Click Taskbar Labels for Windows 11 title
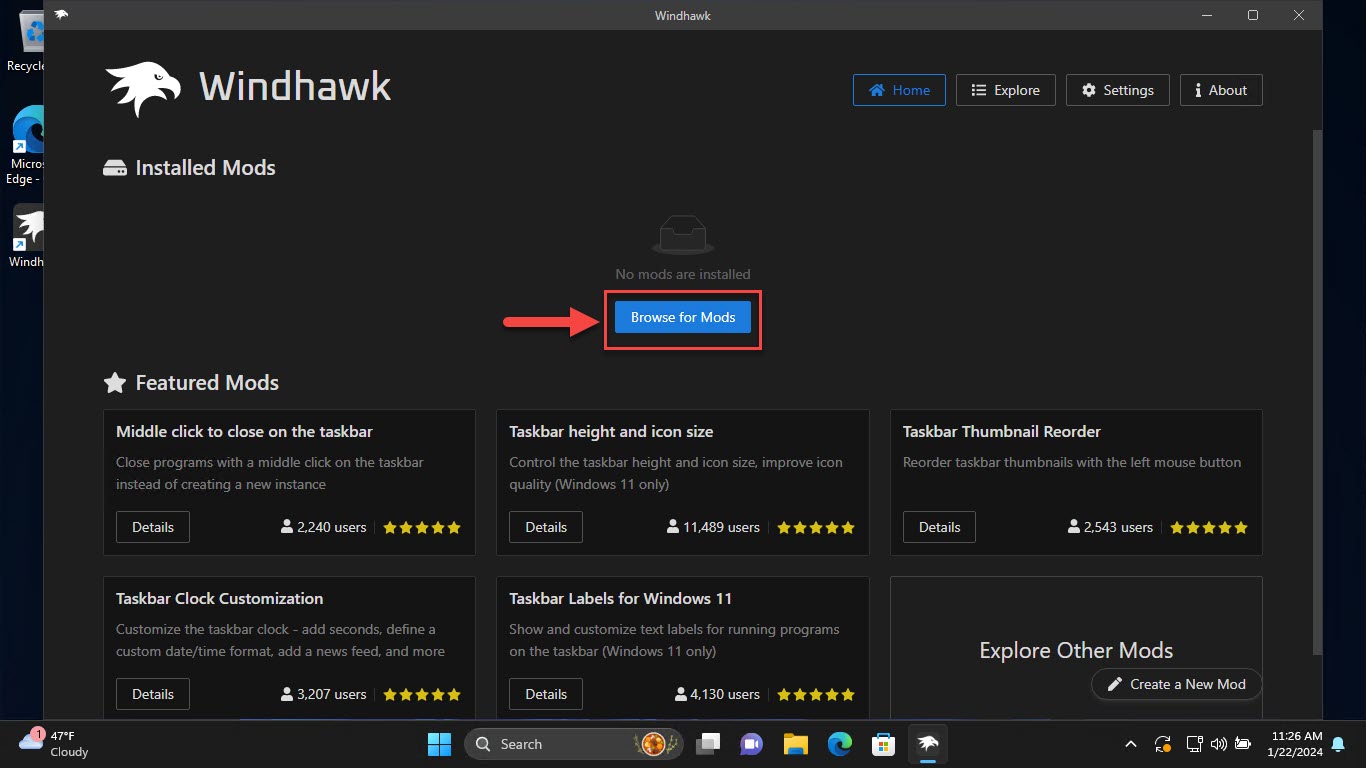Viewport: 1366px width, 768px height. 620,599
